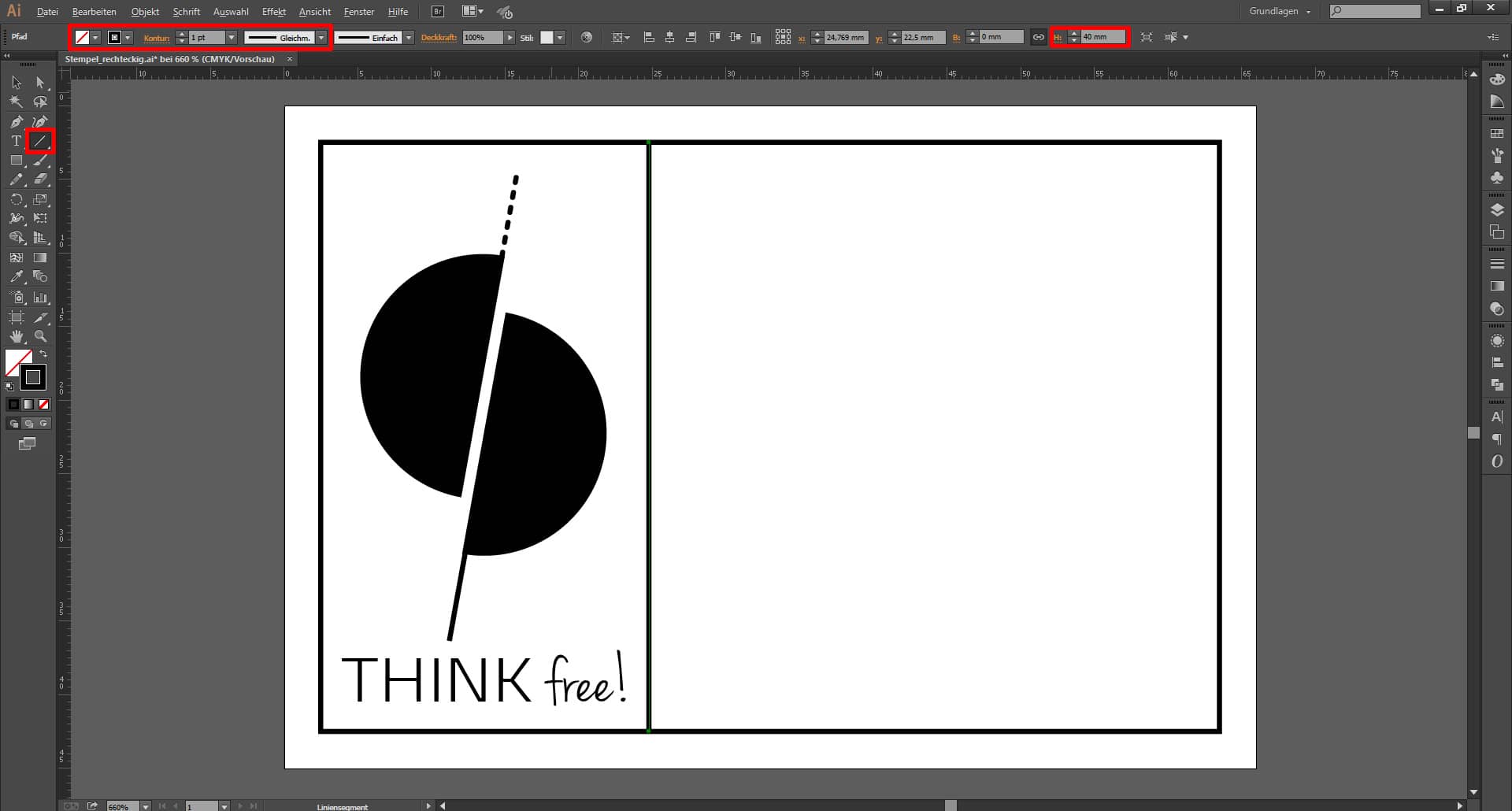Open the variable width profile dropdown
This screenshot has width=1512, height=811.
321,37
